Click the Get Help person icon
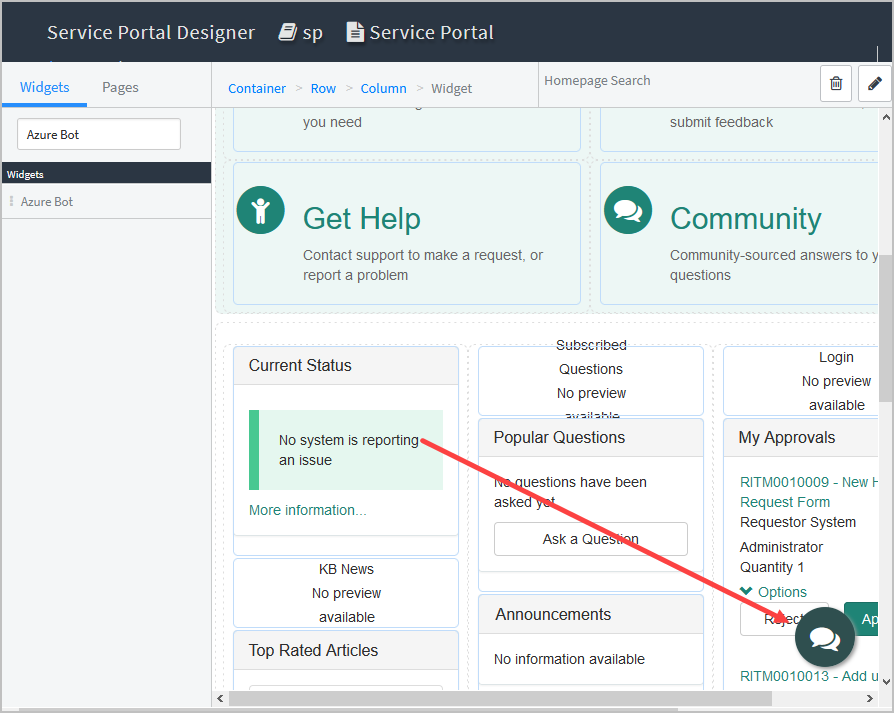This screenshot has height=713, width=894. (260, 210)
